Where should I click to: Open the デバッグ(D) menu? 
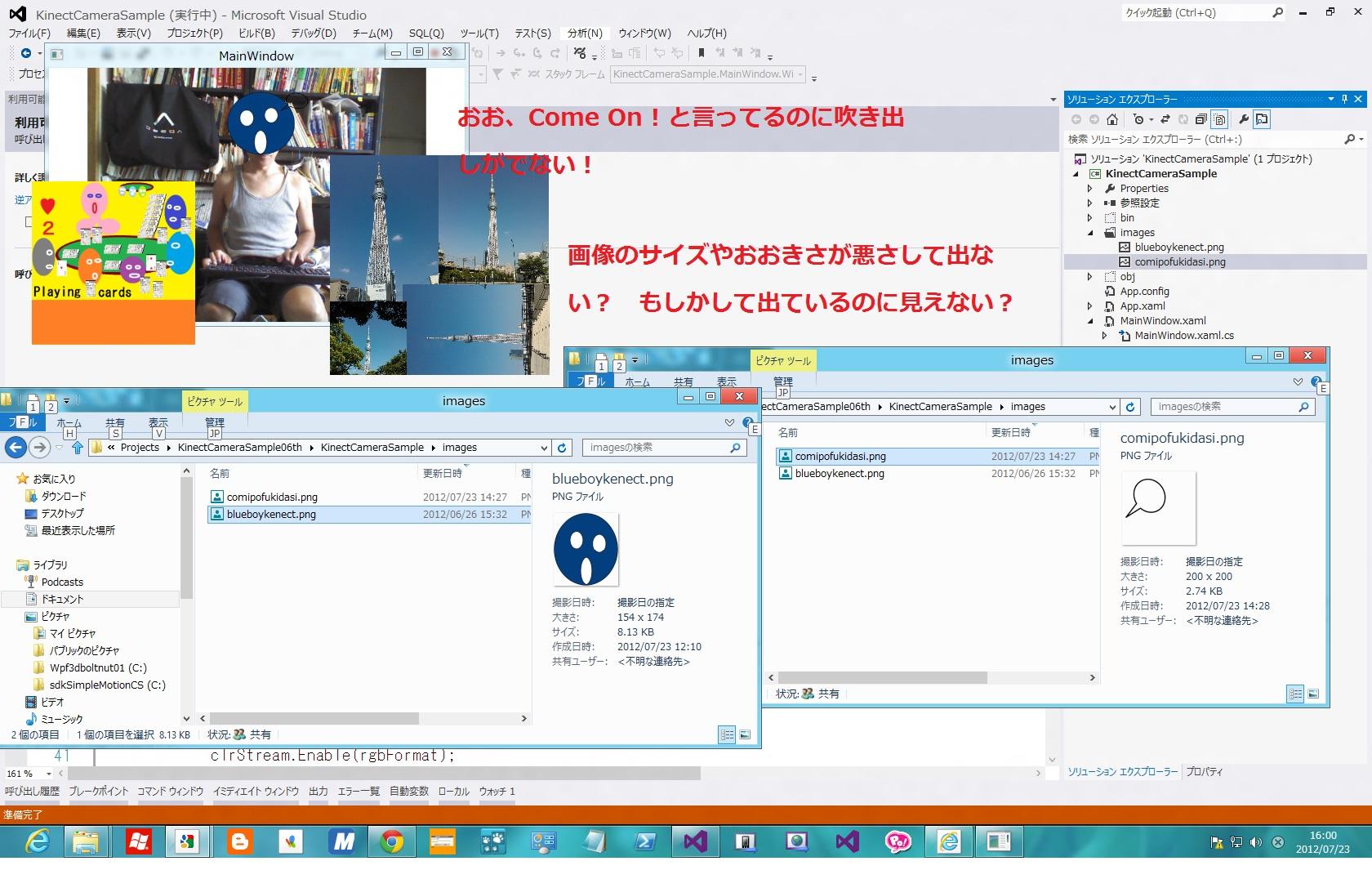tap(314, 33)
